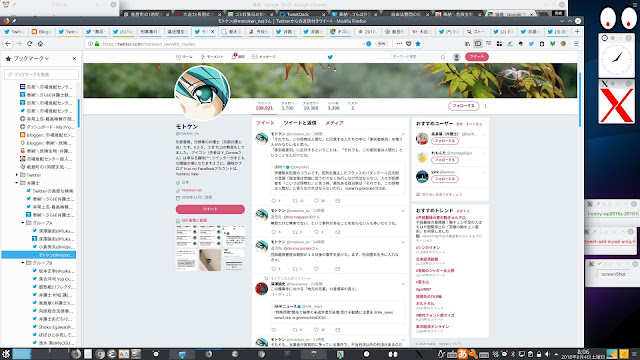Open the Firefox home page icon
The image size is (640, 360).
(40, 44)
